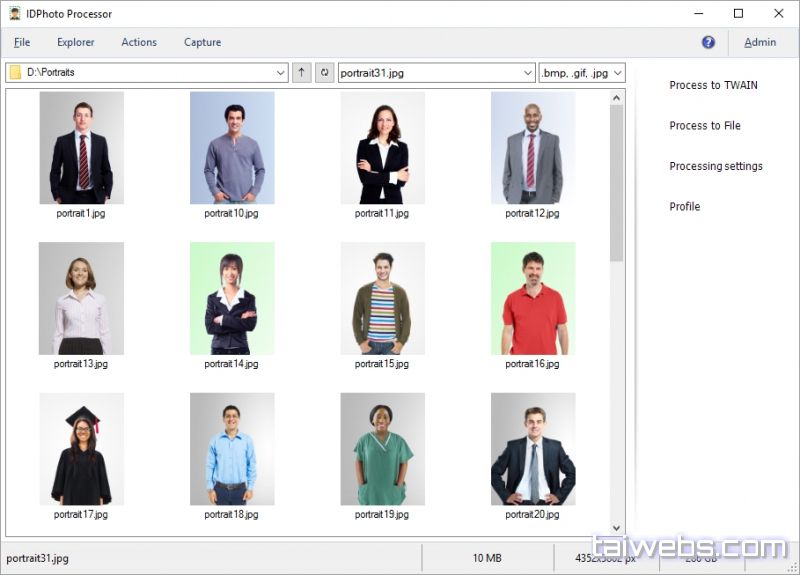Image resolution: width=800 pixels, height=575 pixels.
Task: Open the Capture menu
Action: tap(202, 42)
